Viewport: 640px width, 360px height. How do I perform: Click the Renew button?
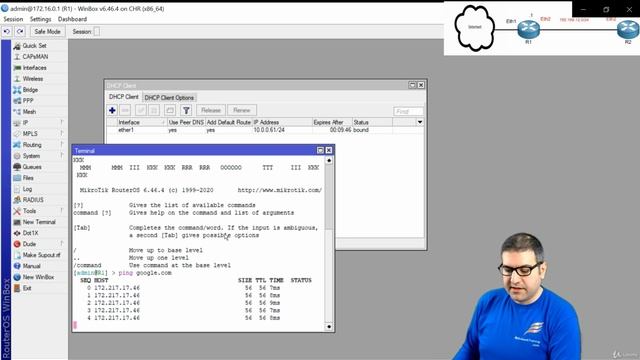coord(242,110)
